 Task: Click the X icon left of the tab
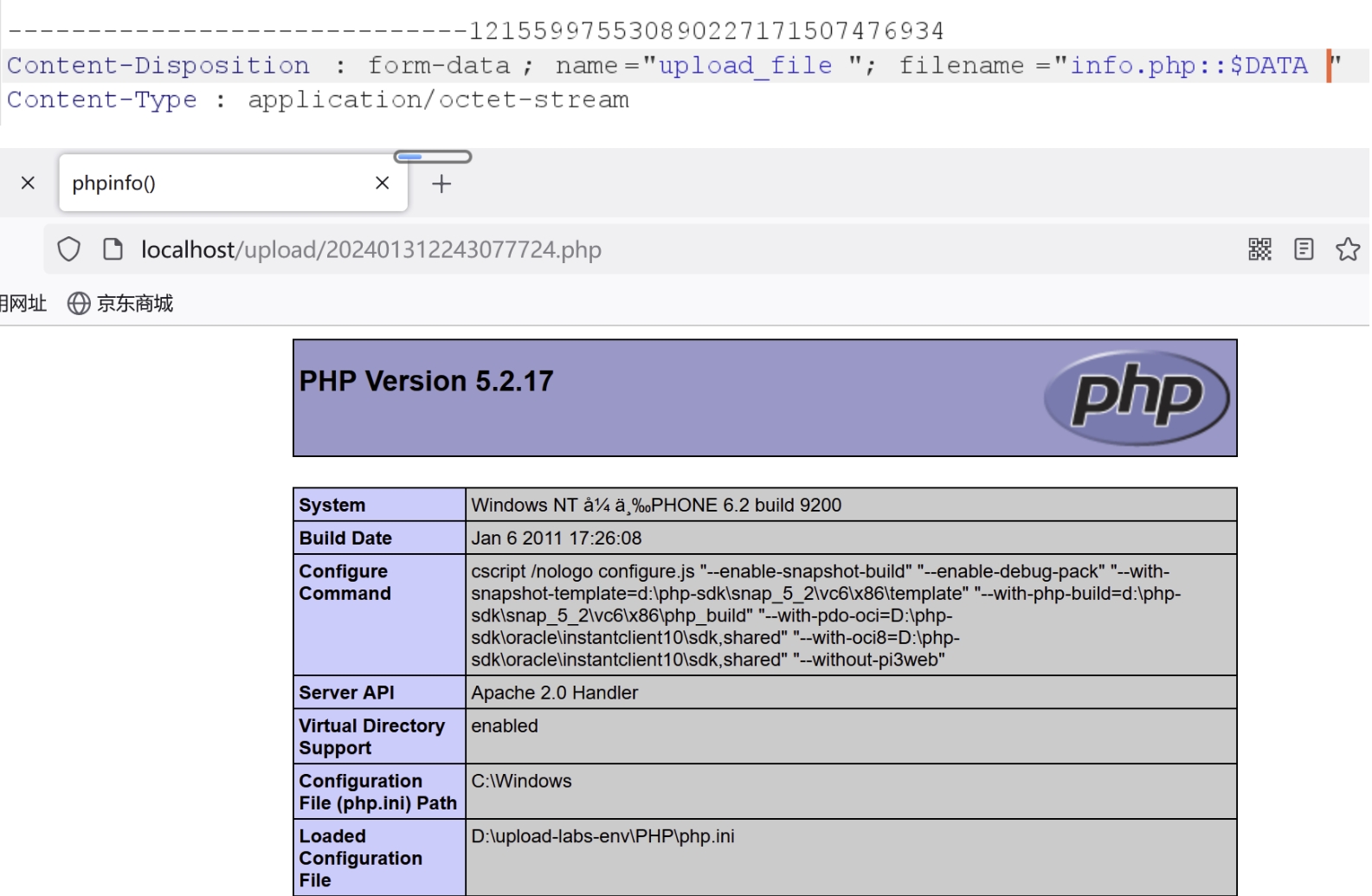[28, 183]
